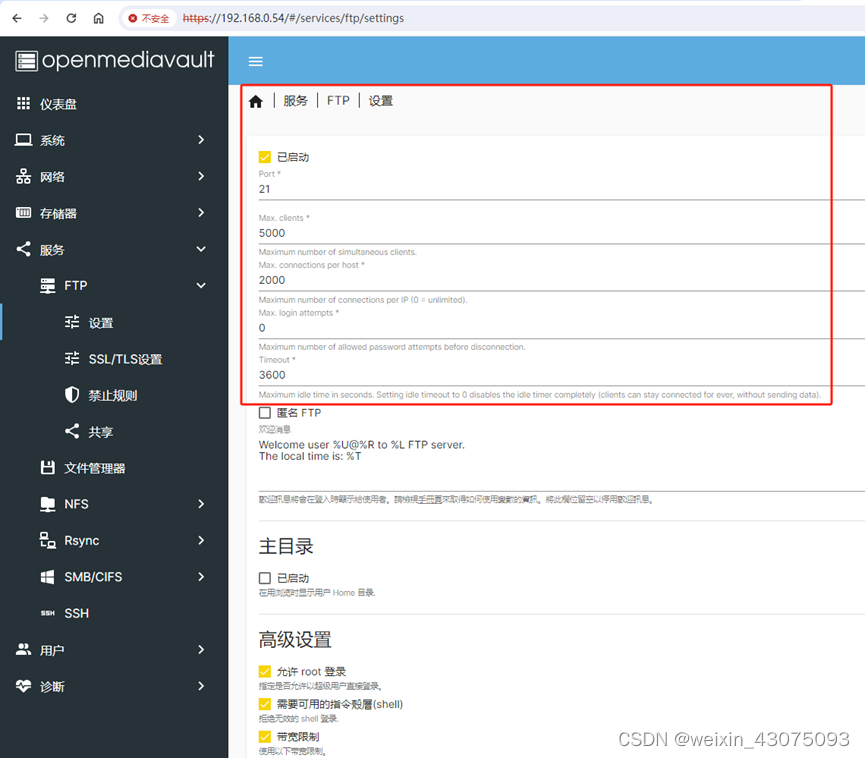Uncheck the FTP 已启动 checkbox at top
The image size is (865, 758).
pyautogui.click(x=265, y=157)
